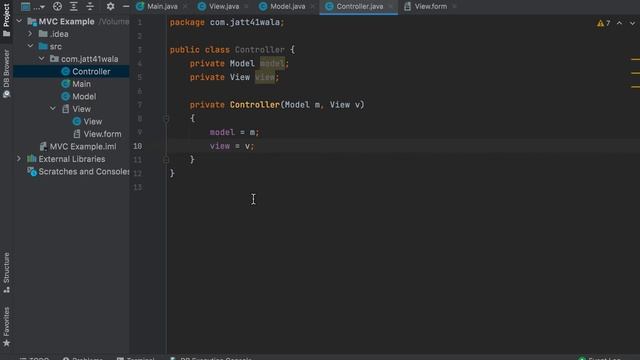
Task: Click the src source folder icon
Action: click(x=43, y=46)
